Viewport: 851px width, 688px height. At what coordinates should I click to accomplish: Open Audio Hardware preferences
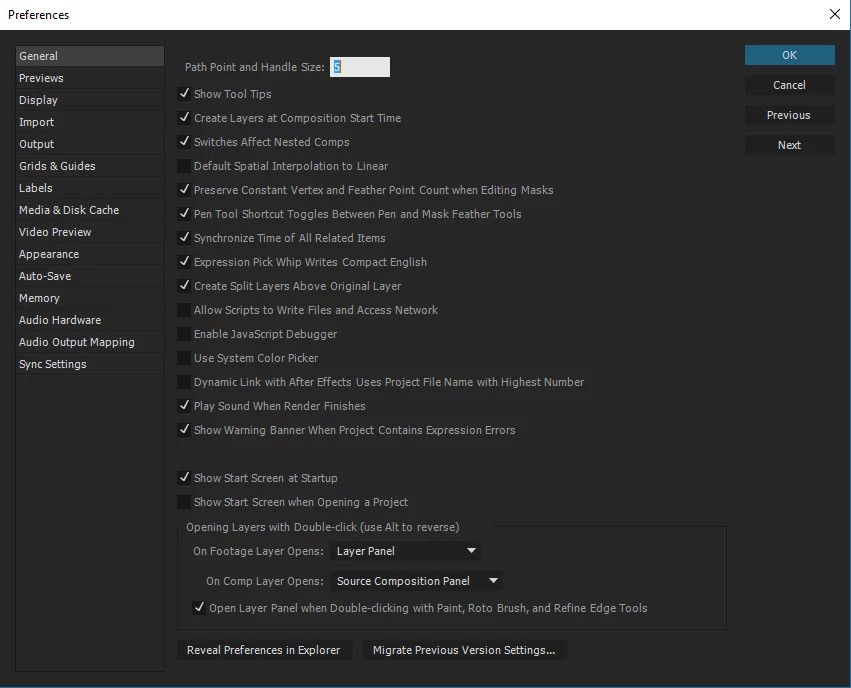pos(90,320)
